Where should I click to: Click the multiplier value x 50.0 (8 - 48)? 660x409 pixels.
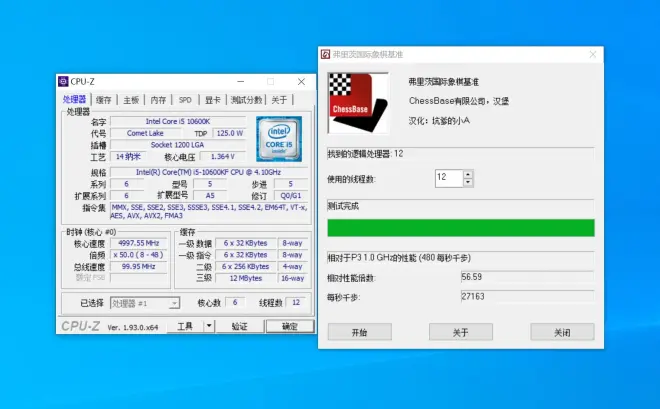coord(139,255)
